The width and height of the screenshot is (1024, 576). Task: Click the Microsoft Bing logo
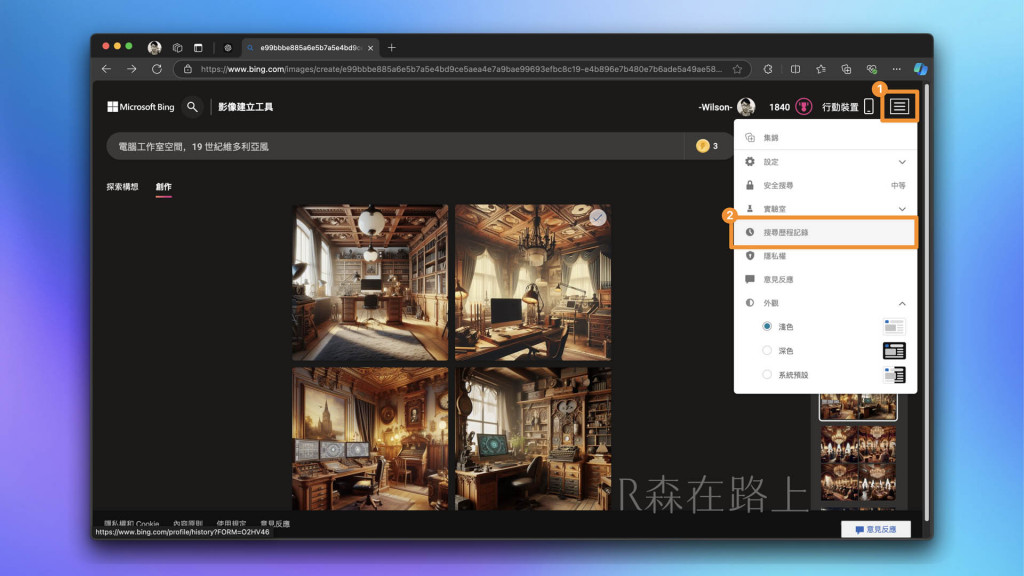pos(141,106)
